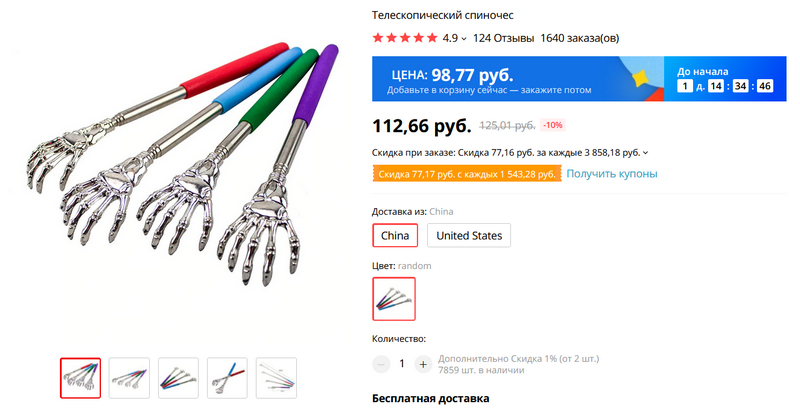Select the fourth thumbnail with crossed scratchers
Image resolution: width=800 pixels, height=409 pixels.
[228, 378]
